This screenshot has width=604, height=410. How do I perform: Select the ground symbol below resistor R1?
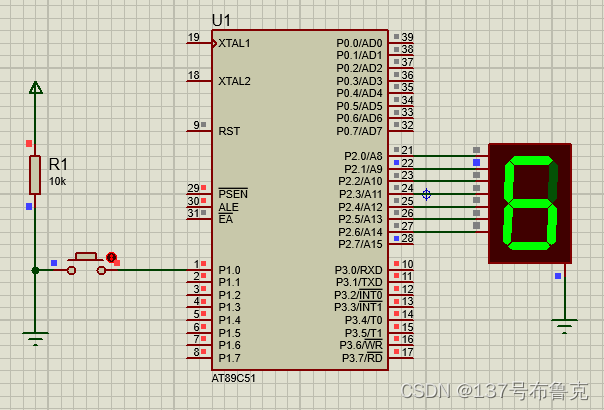click(35, 339)
